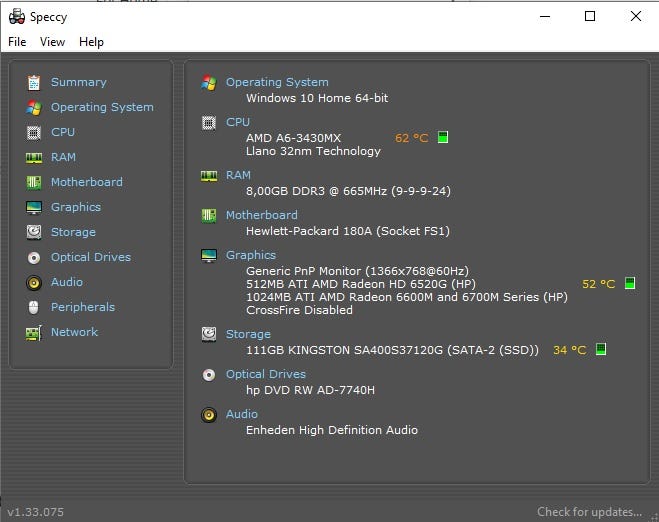Click the 8,00GB DDR3 RAM details text
This screenshot has width=659, height=522.
point(348,191)
